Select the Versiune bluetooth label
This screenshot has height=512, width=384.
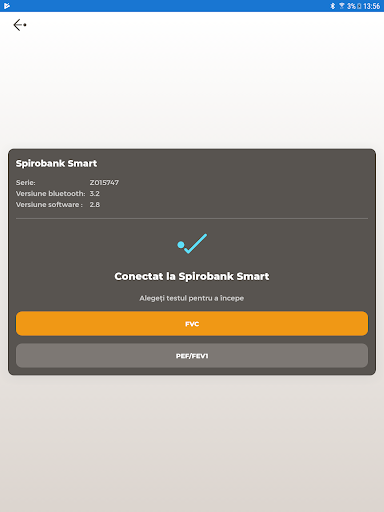click(x=51, y=194)
